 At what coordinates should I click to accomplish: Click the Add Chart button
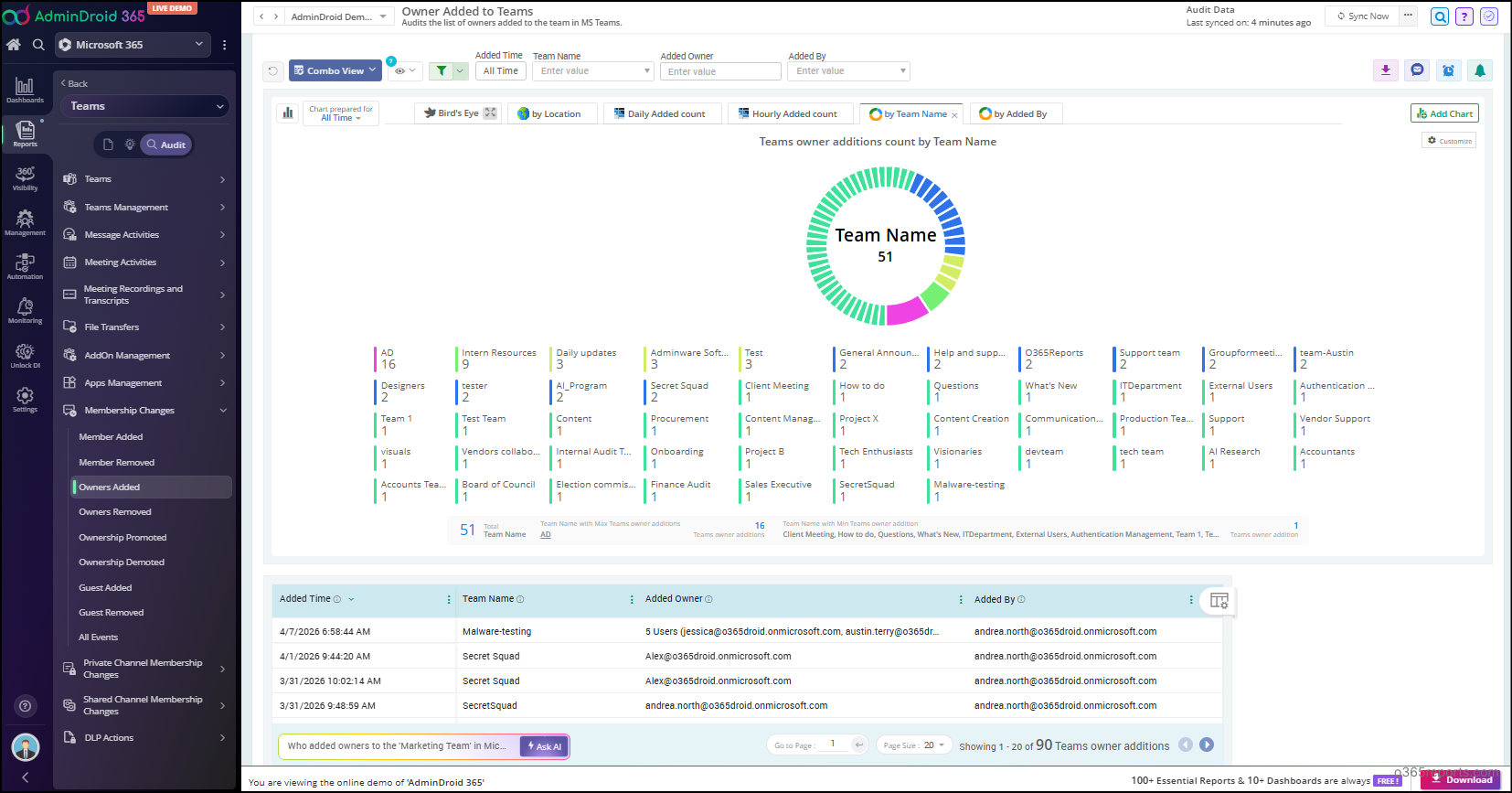[1444, 113]
